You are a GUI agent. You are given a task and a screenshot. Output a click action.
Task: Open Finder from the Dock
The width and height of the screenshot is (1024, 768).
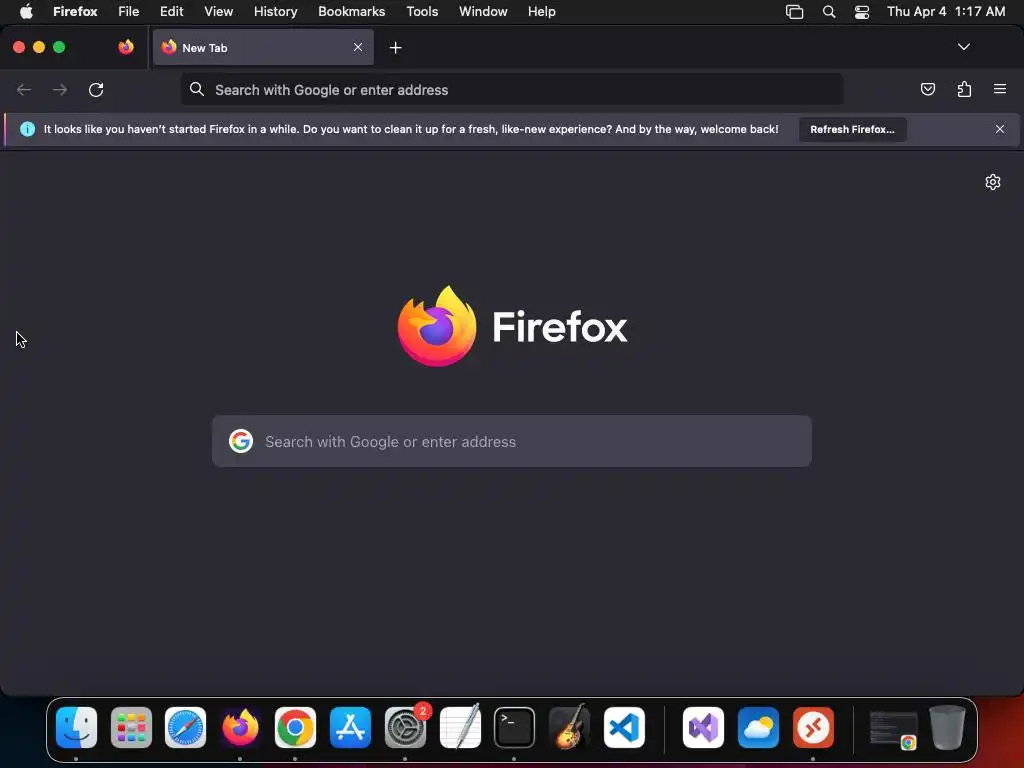(76, 727)
